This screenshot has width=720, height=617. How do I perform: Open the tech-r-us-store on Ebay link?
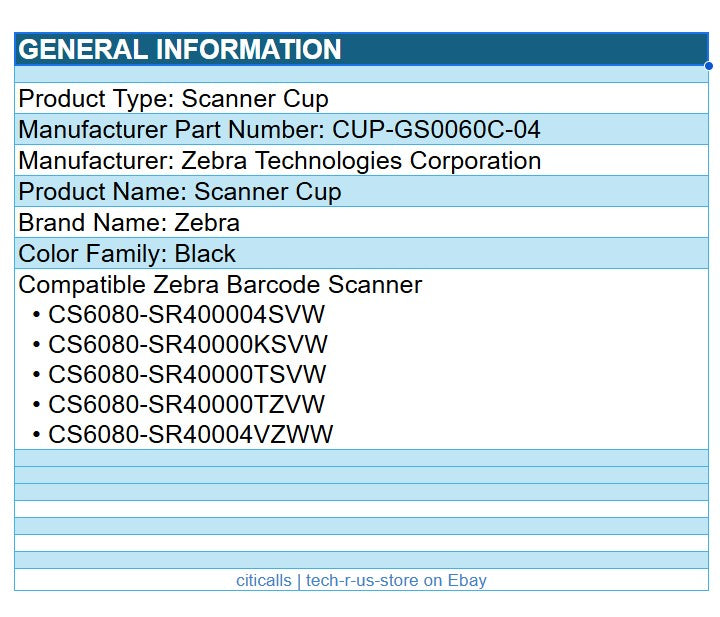pyautogui.click(x=396, y=580)
